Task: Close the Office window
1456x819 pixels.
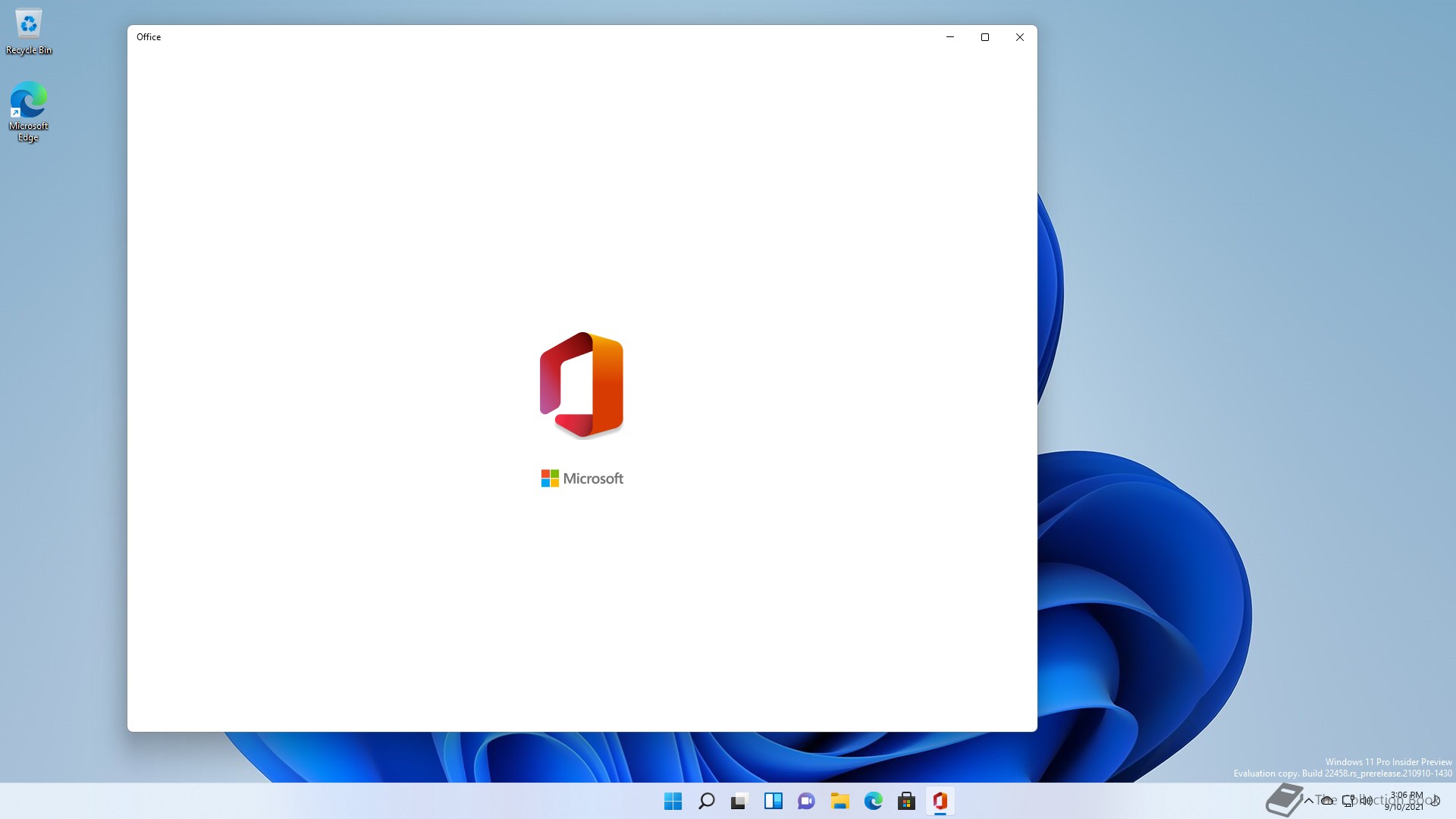Action: tap(1020, 37)
